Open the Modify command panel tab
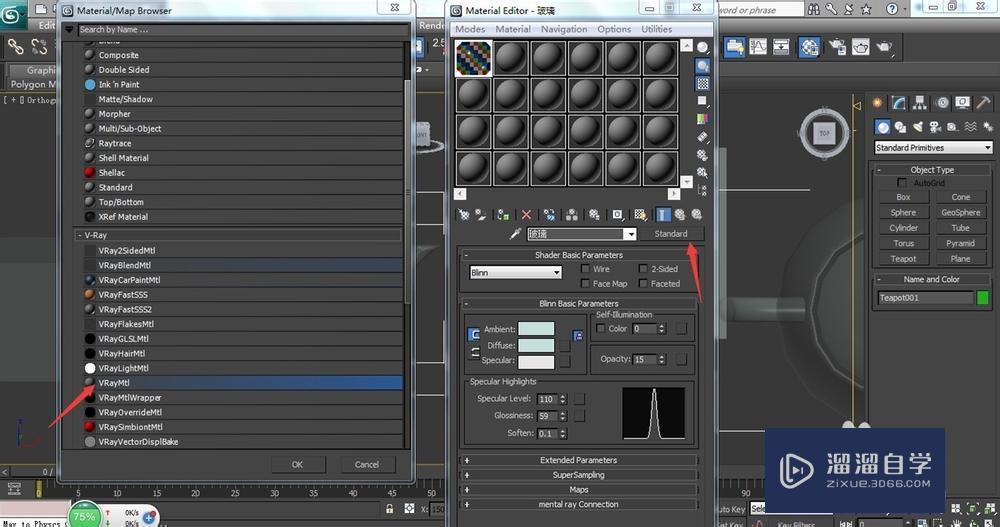 [x=899, y=103]
